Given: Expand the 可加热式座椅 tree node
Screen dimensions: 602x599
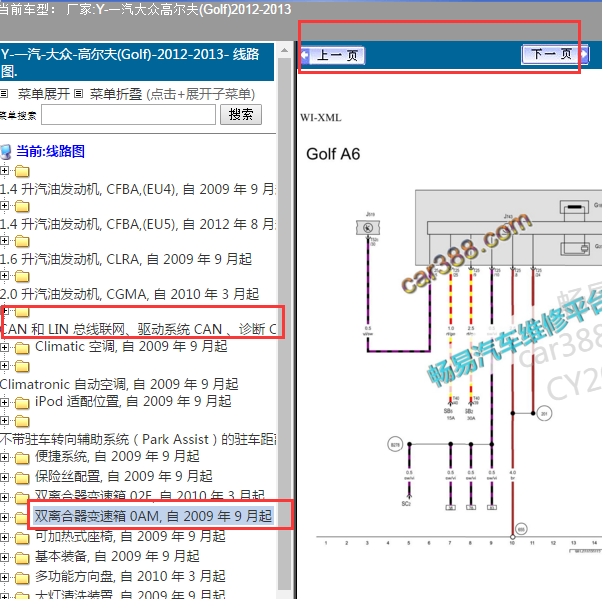Looking at the screenshot, I should point(4,537).
